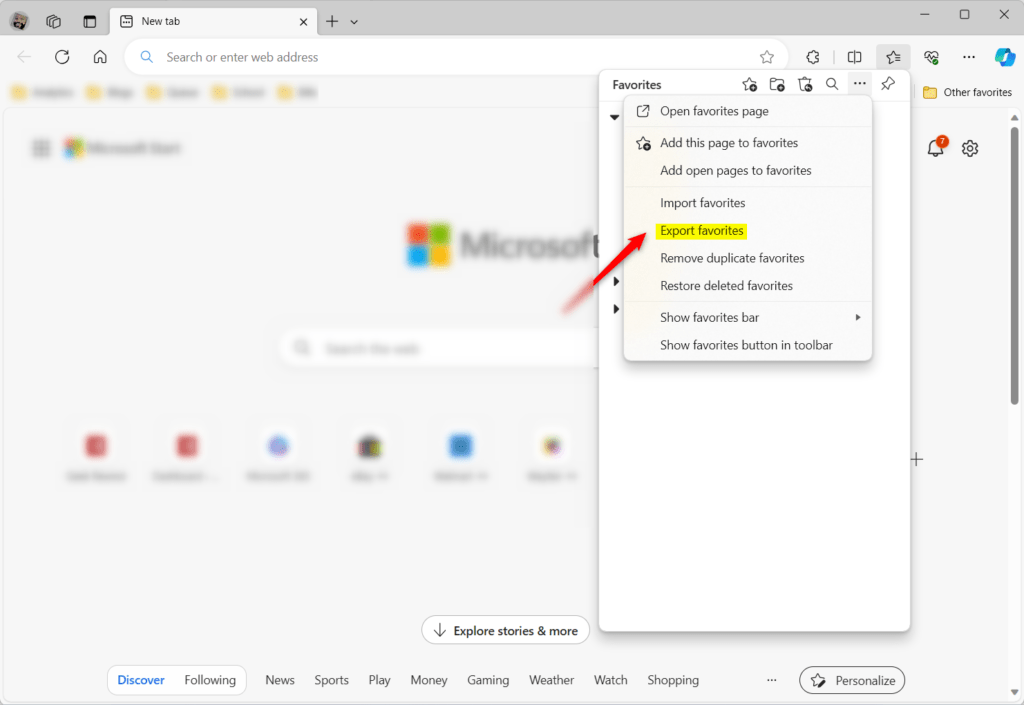
Task: Click the web search input field
Action: (430, 348)
